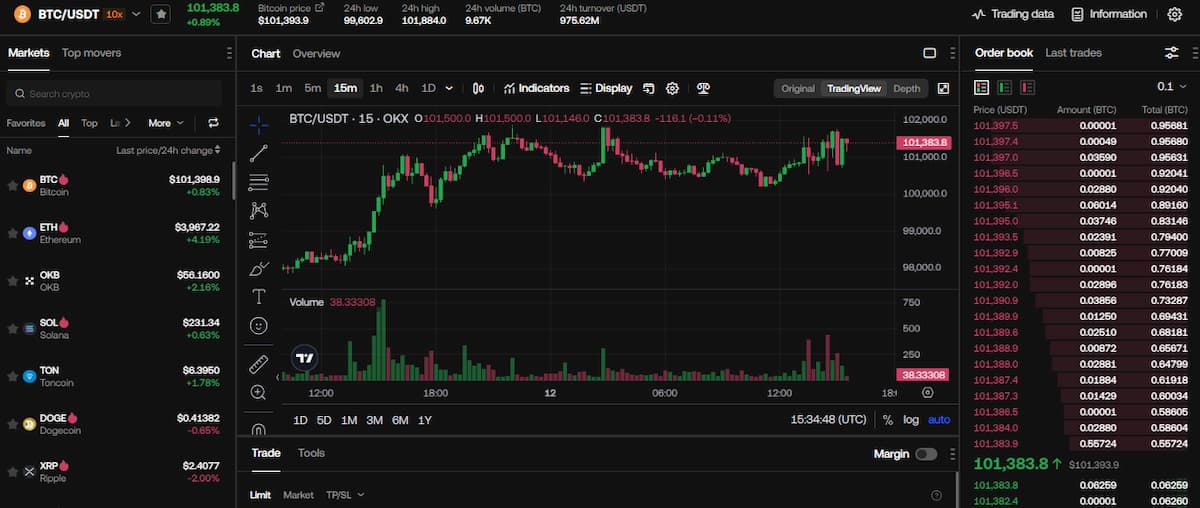
Task: Open Trading data
Action: pyautogui.click(x=1013, y=14)
